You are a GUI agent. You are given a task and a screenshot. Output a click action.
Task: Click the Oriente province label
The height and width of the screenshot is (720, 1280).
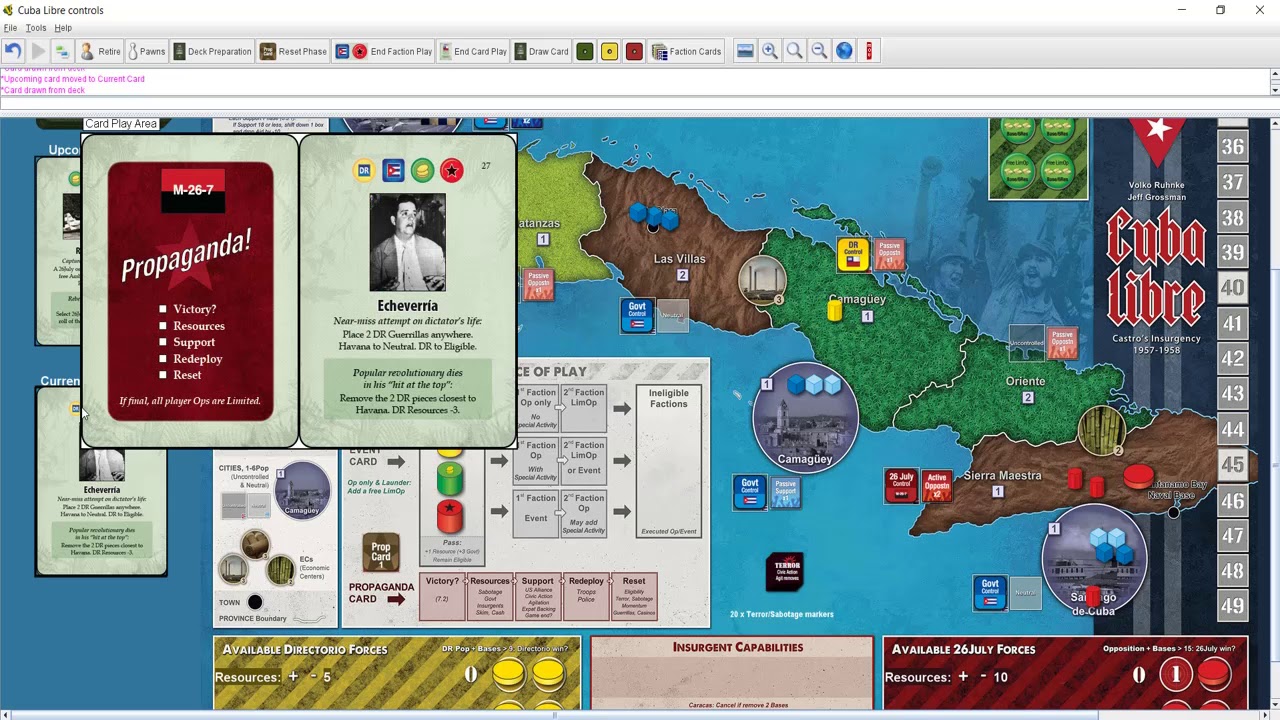tap(1025, 381)
